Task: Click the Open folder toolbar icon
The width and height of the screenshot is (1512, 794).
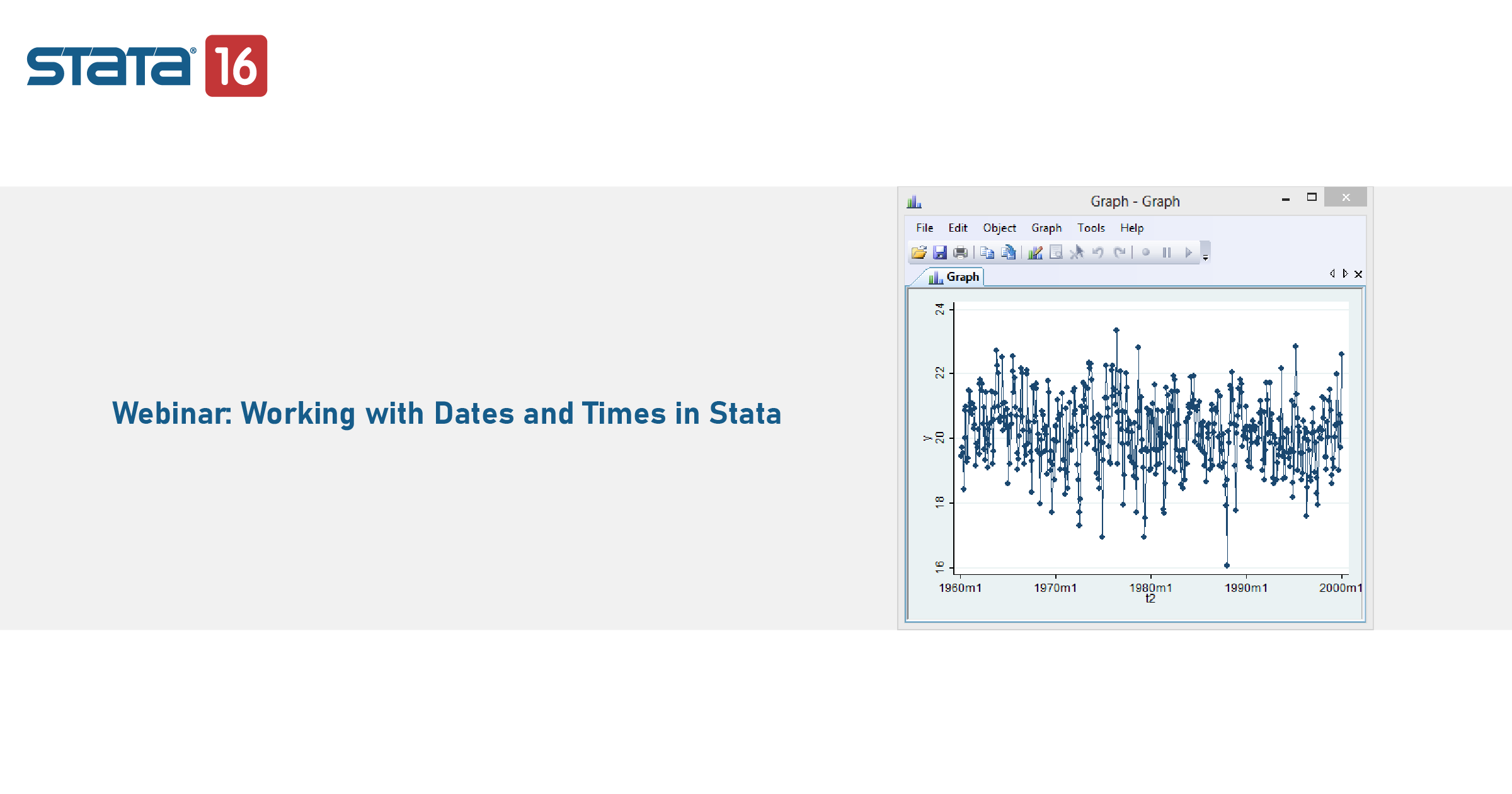Action: [919, 252]
